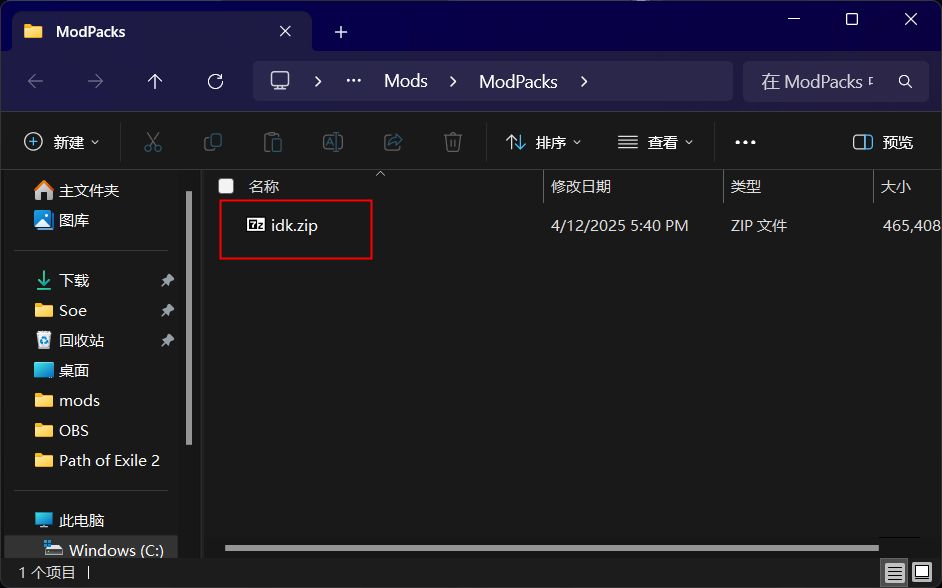
Task: Select 此电脑 in sidebar
Action: tap(69, 520)
